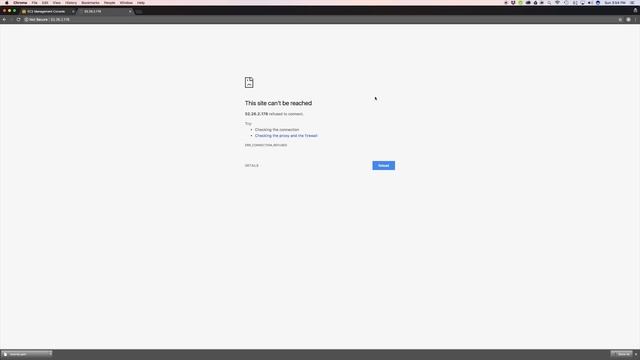Viewport: 640px width, 360px height.
Task: Click the menu bar clock
Action: point(615,2)
